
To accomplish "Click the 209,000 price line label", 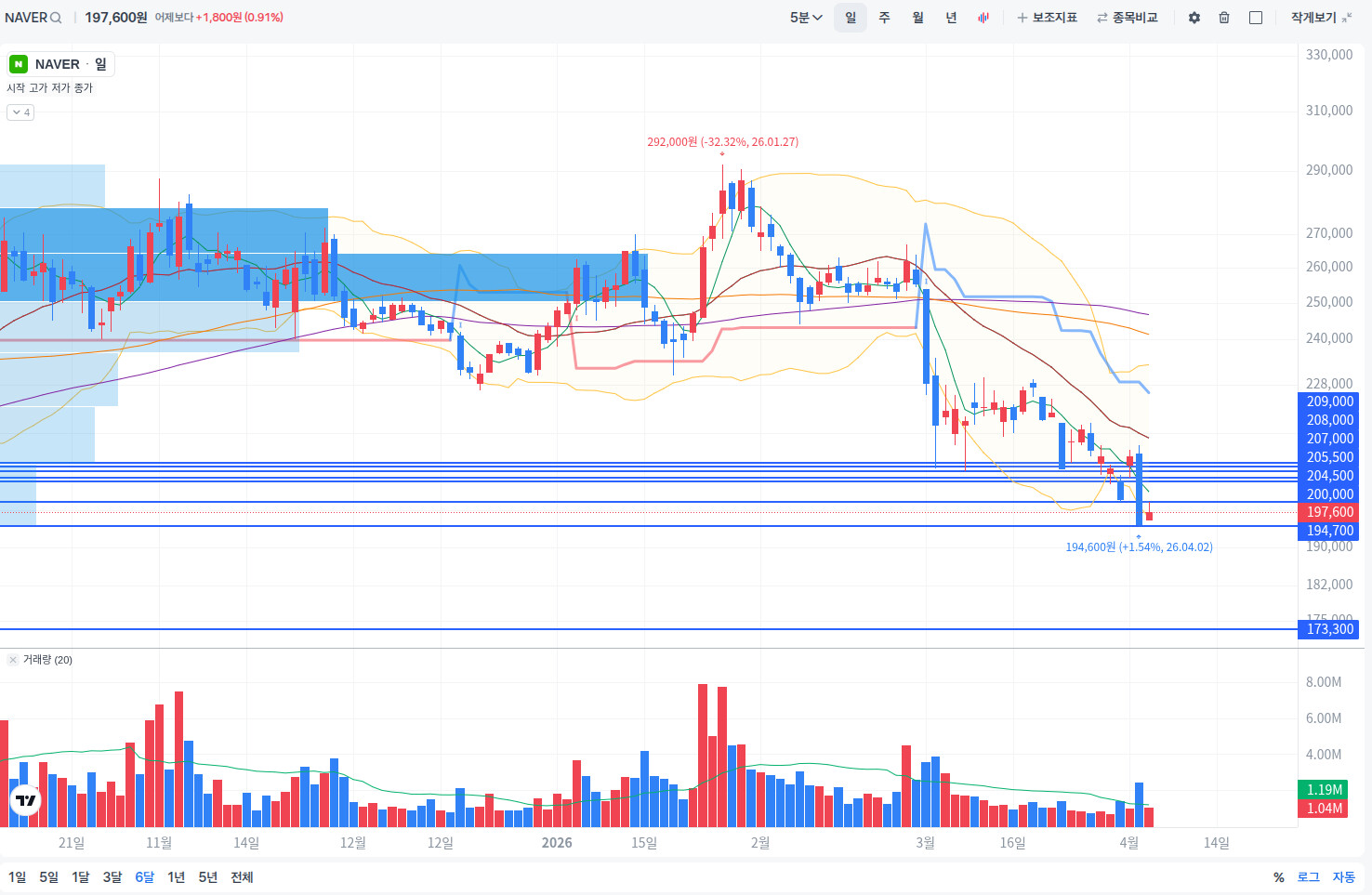I will pos(1330,401).
